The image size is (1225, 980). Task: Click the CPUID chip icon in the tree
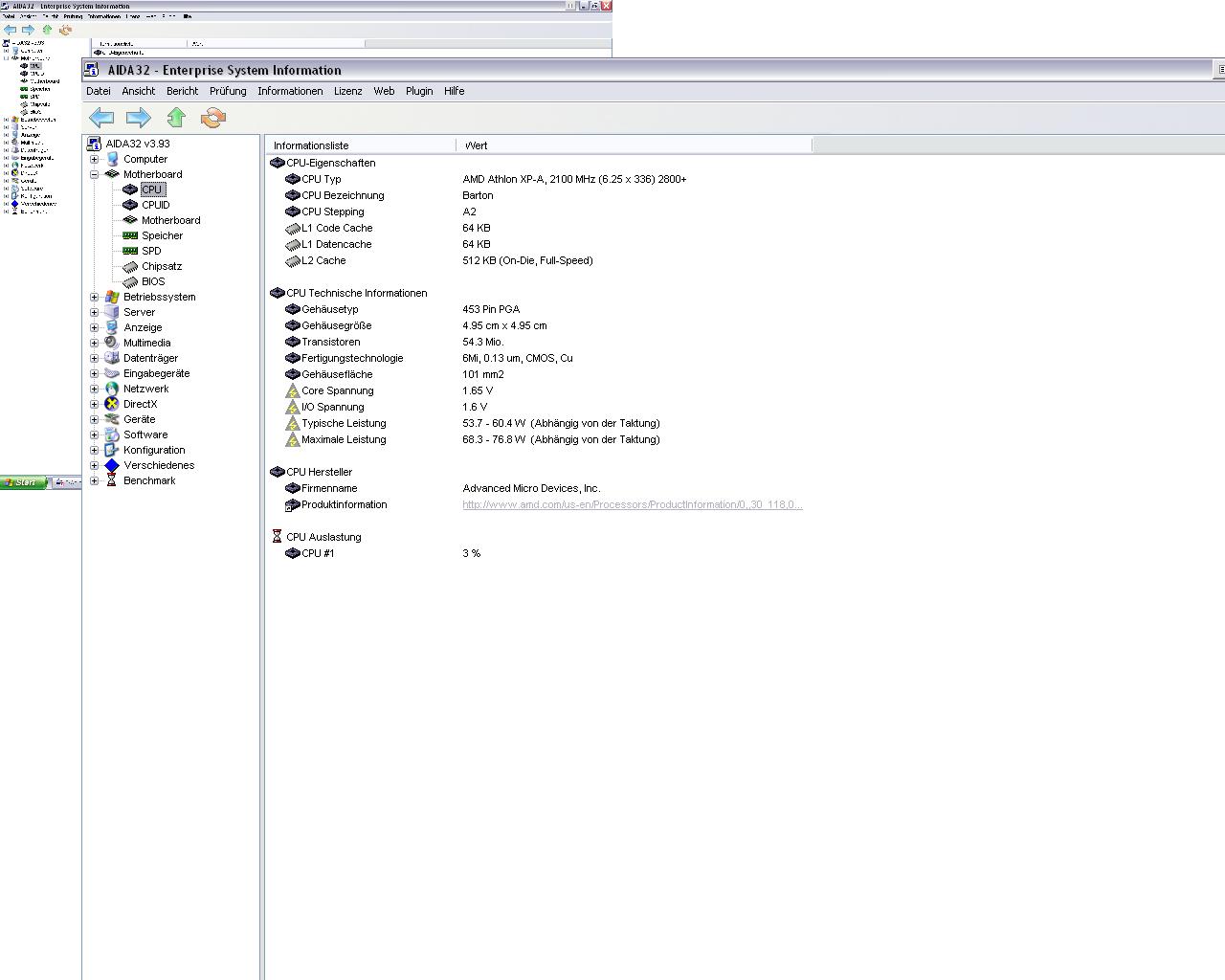[x=130, y=205]
